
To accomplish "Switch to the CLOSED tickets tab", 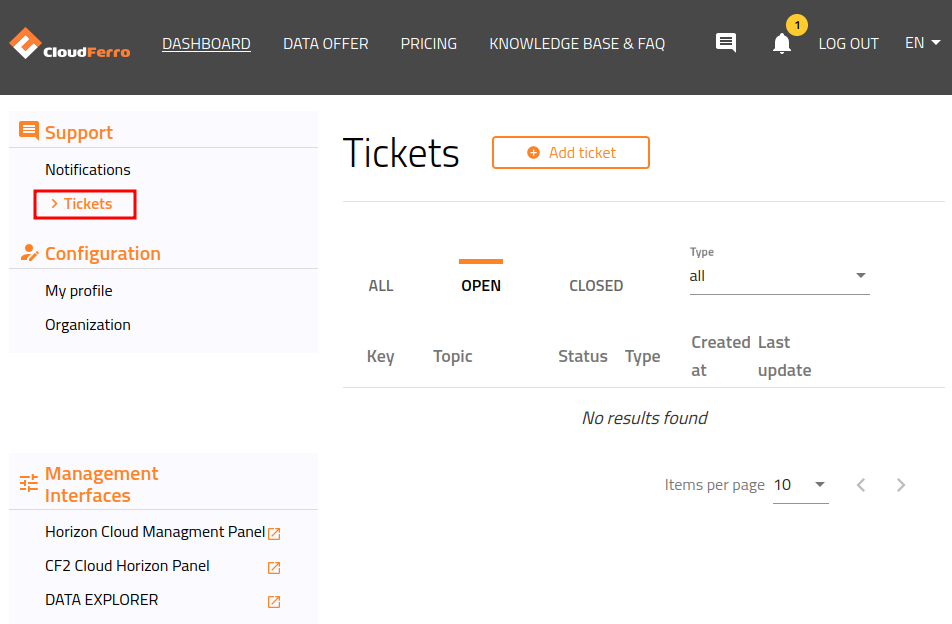I will coord(596,285).
